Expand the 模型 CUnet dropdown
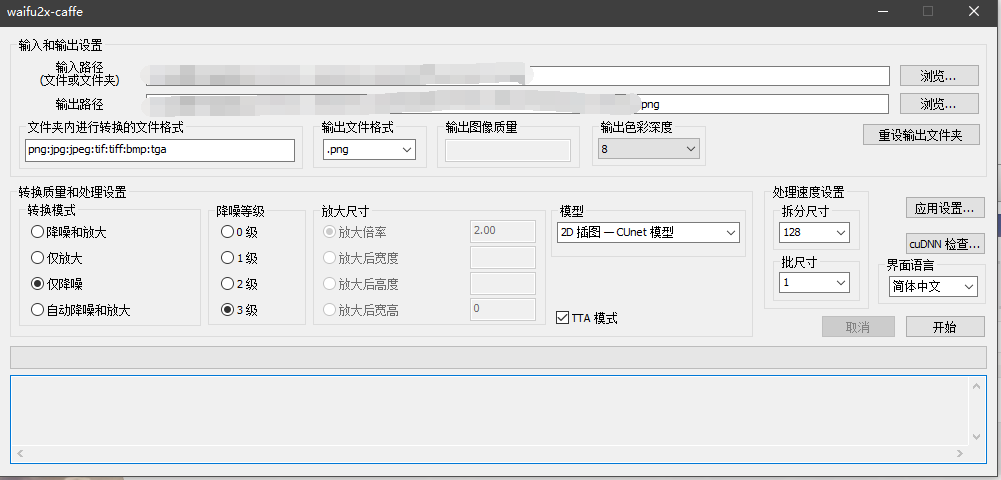This screenshot has width=1001, height=480. coord(648,232)
